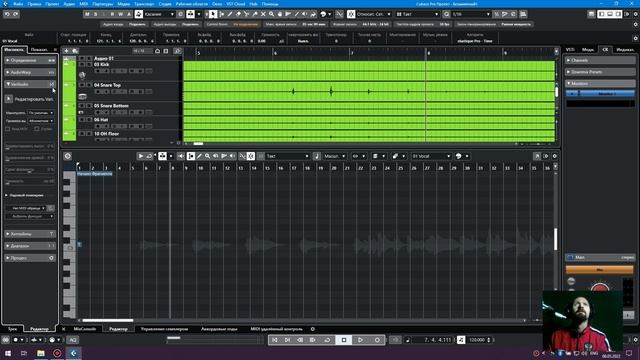Image resolution: width=640 pixels, height=360 pixels.
Task: Open the snap type Относит. dropdown
Action: (x=373, y=14)
